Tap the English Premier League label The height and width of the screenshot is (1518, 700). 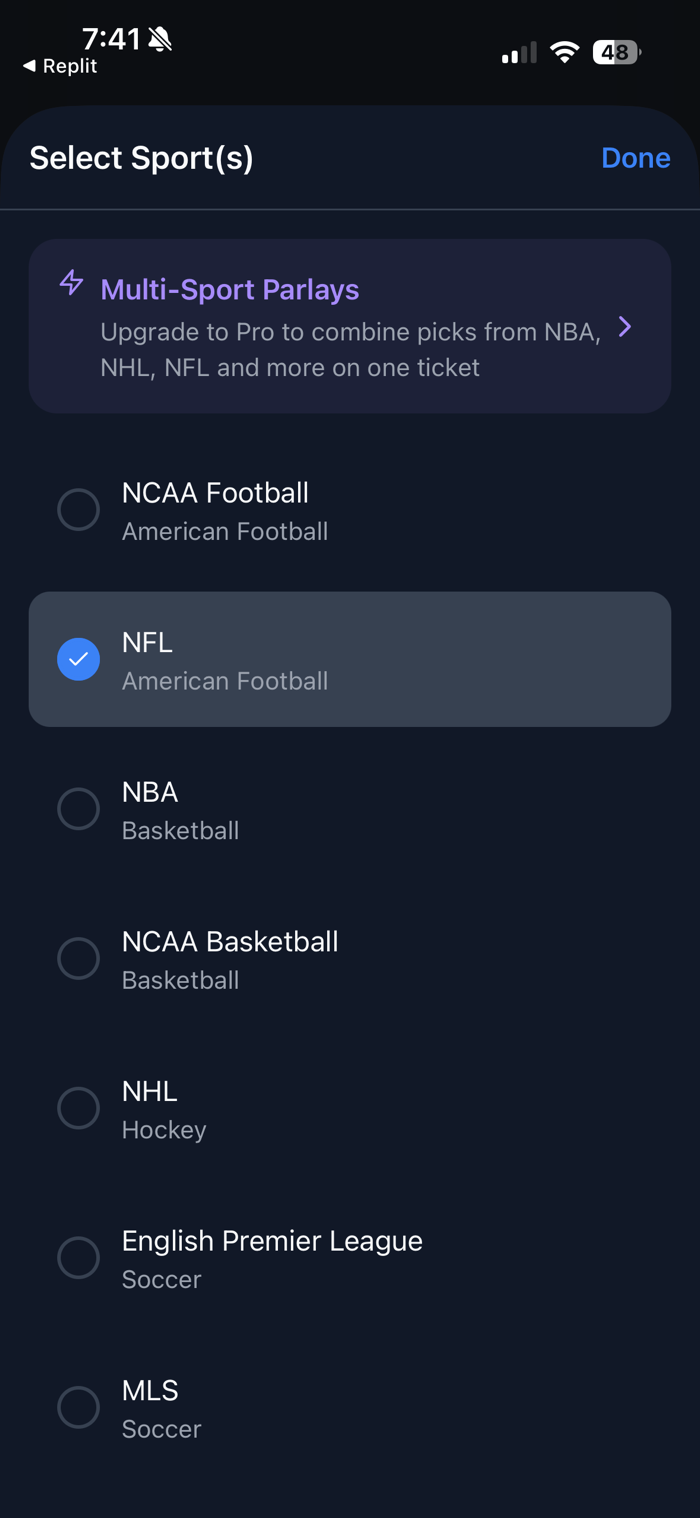(x=272, y=1241)
